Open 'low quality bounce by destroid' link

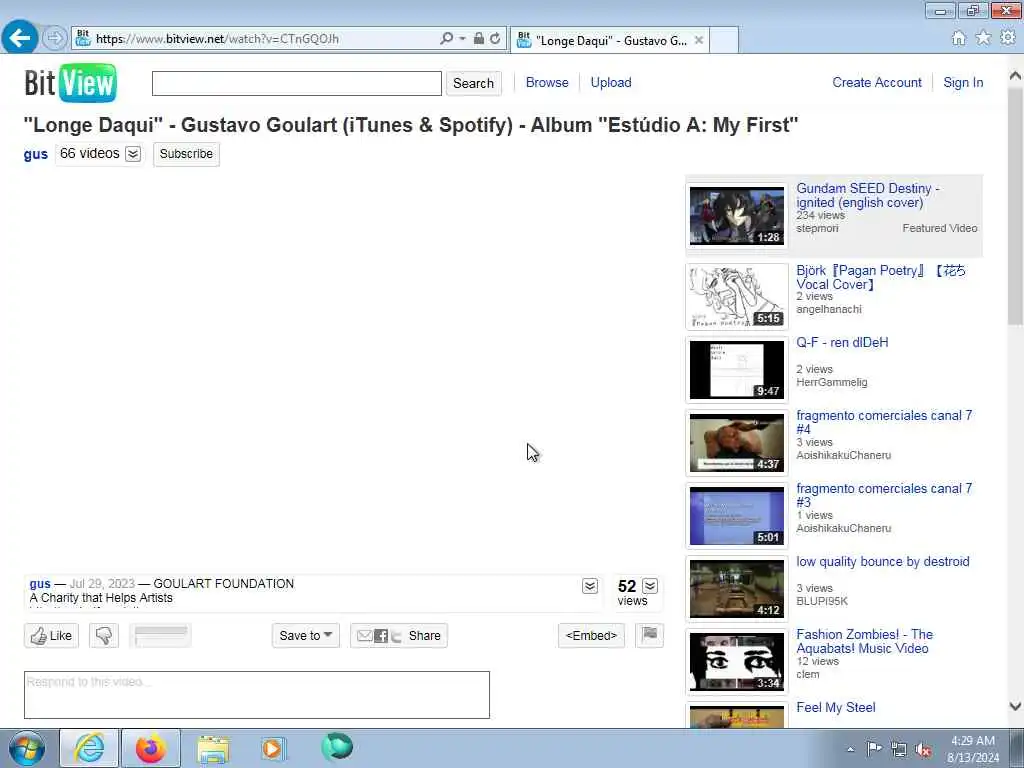tap(882, 562)
